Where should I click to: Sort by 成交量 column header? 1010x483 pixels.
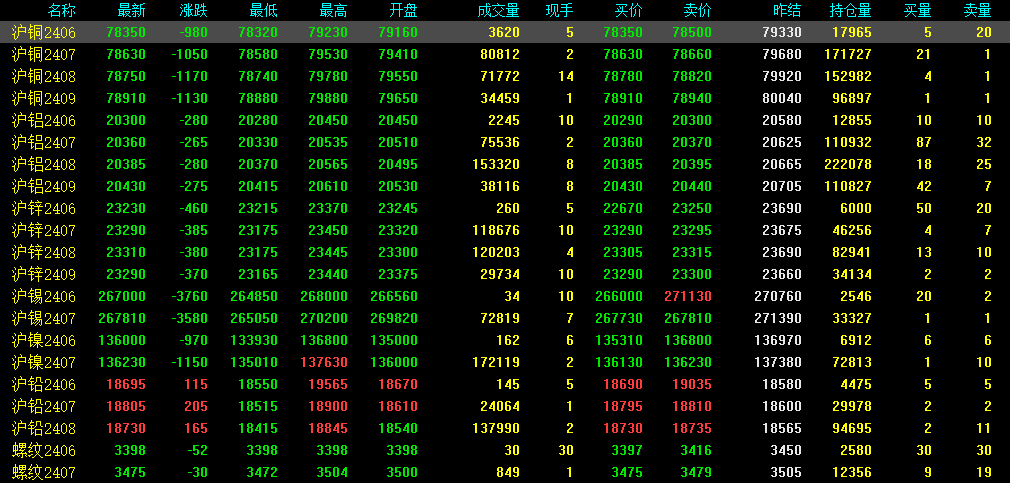click(499, 10)
